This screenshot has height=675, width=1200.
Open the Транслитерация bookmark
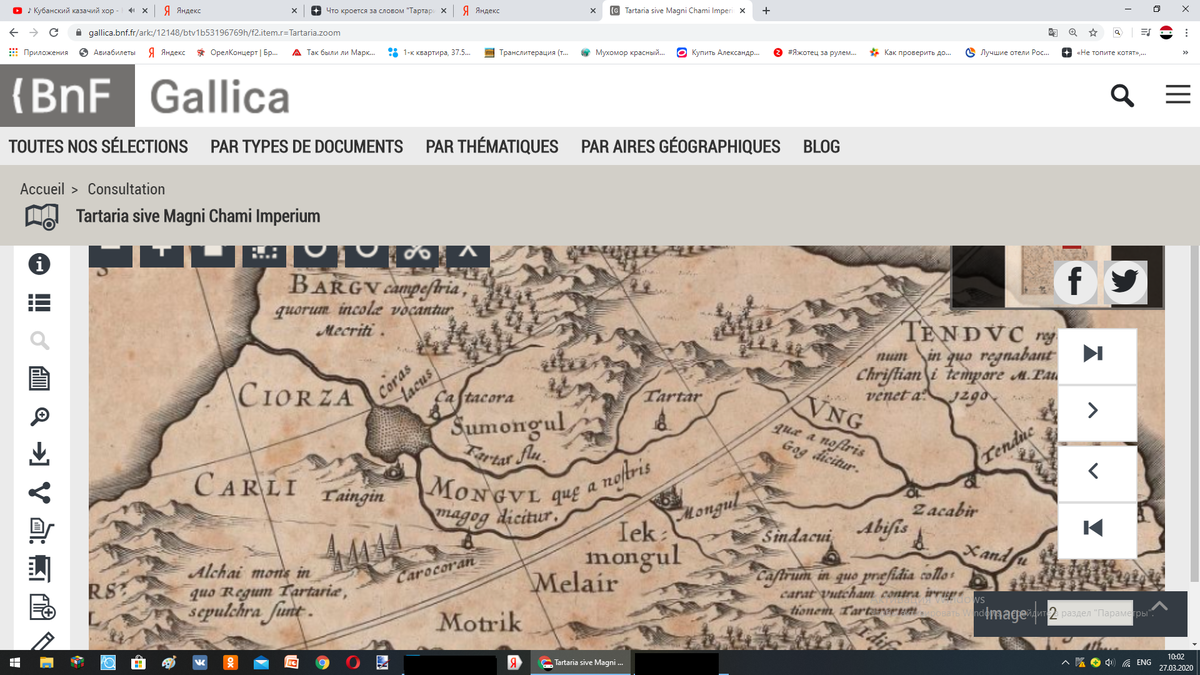pos(526,52)
